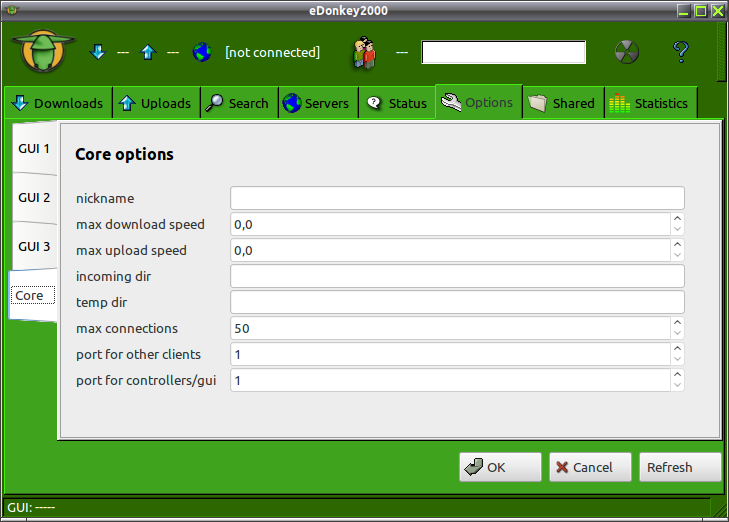Screen dimensions: 729x522
Task: Click the port for controllers/gui field
Action: 450,381
